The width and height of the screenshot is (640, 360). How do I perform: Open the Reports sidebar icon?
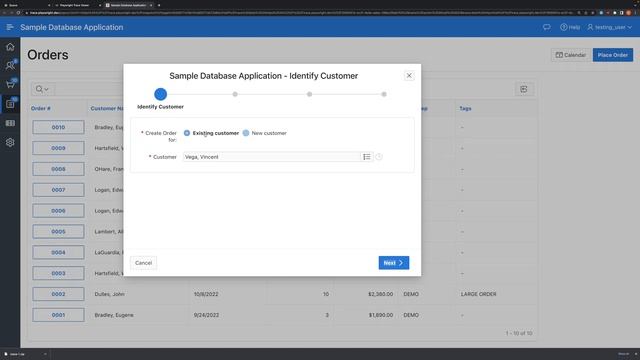coord(10,123)
